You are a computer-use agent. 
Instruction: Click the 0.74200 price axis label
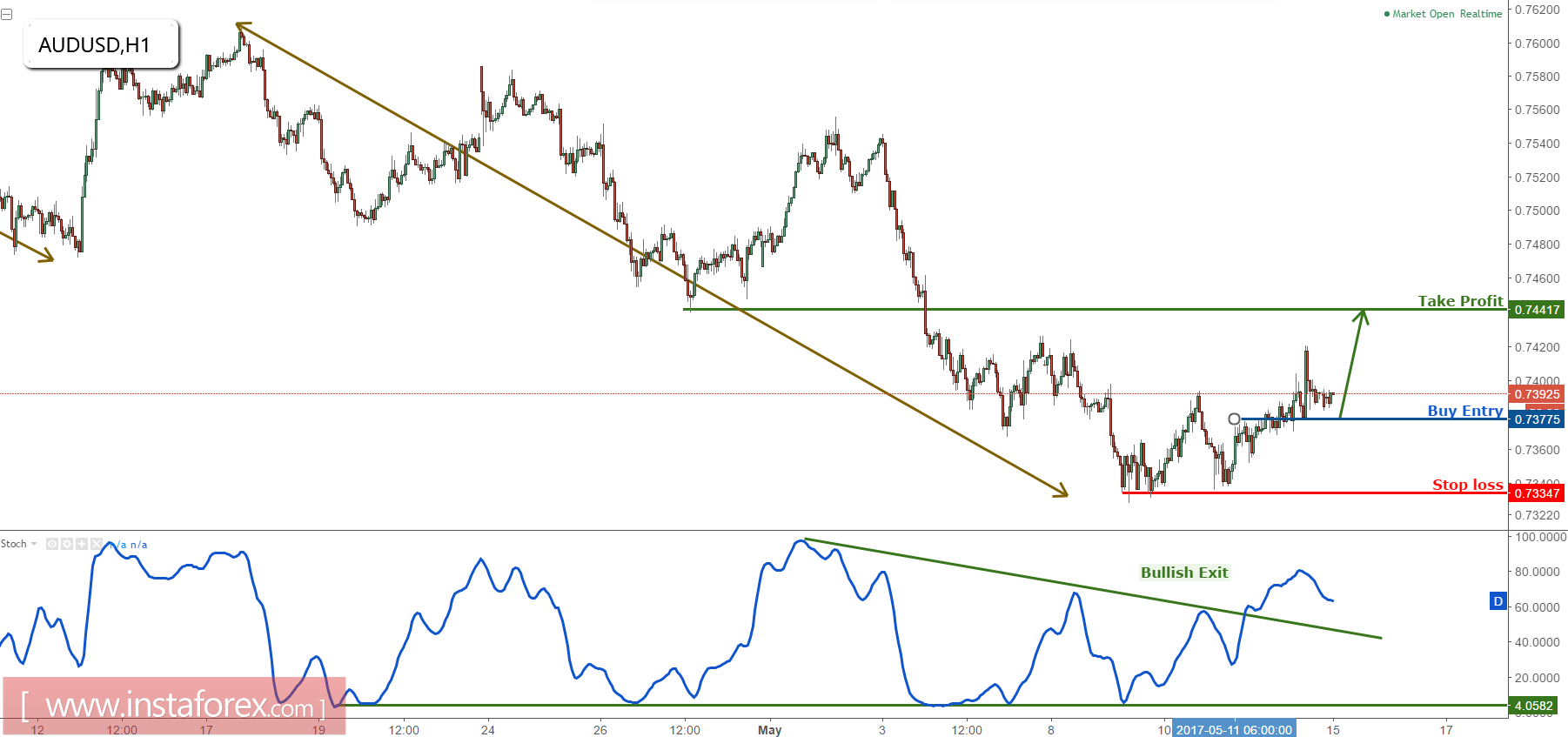(1538, 347)
